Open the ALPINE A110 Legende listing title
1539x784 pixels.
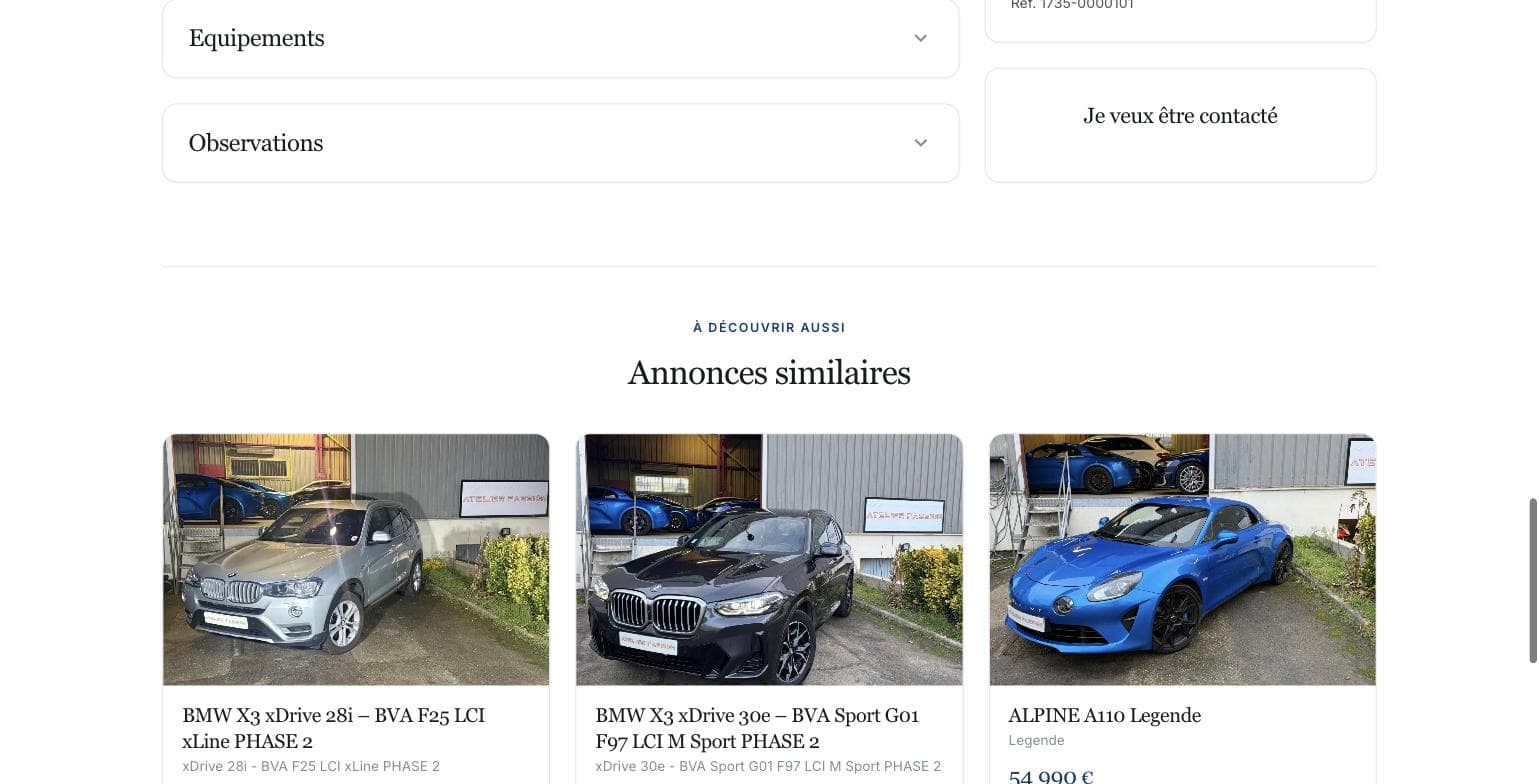tap(1104, 715)
